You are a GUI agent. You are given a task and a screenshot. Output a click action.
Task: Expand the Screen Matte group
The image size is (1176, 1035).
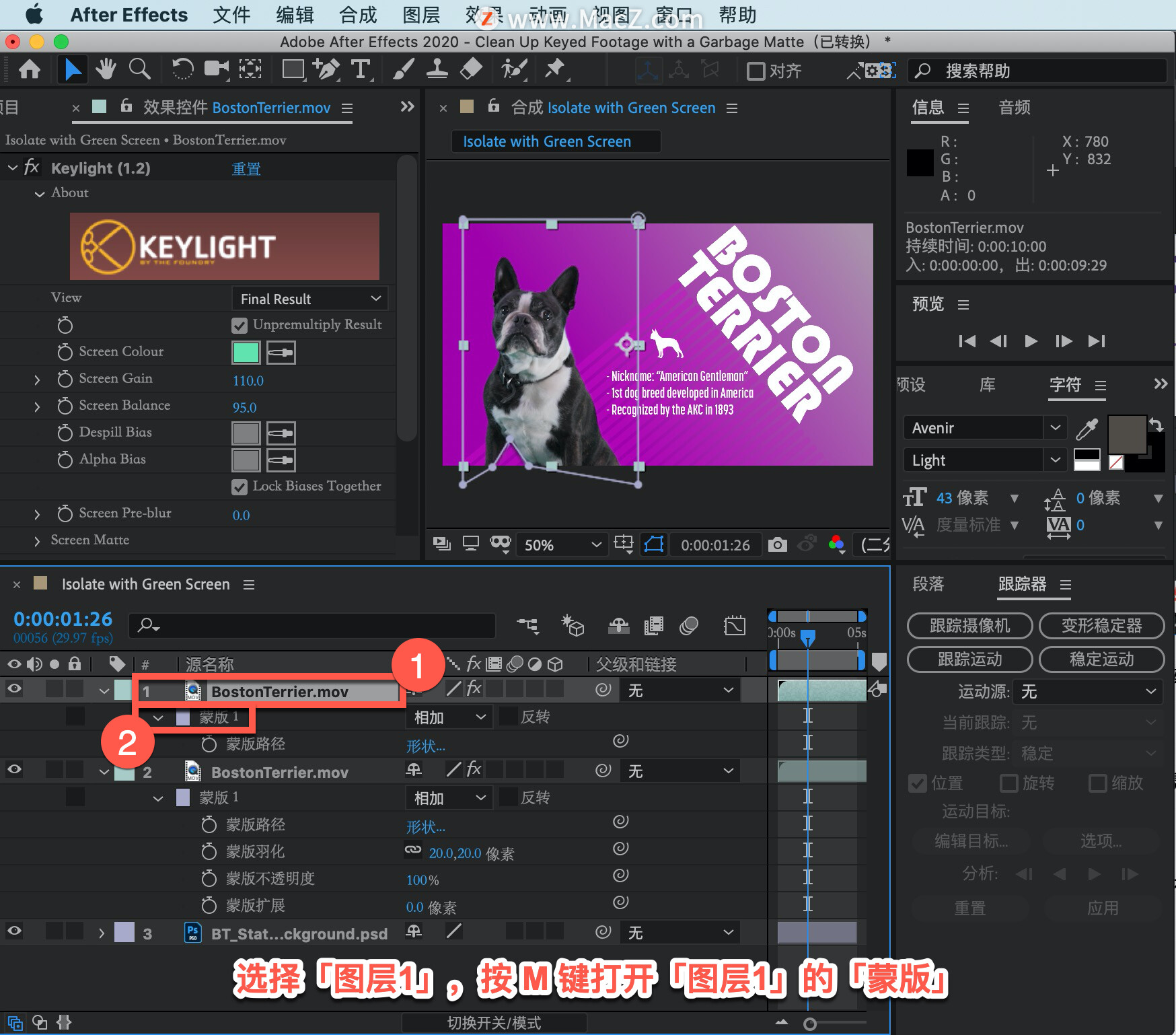click(37, 541)
